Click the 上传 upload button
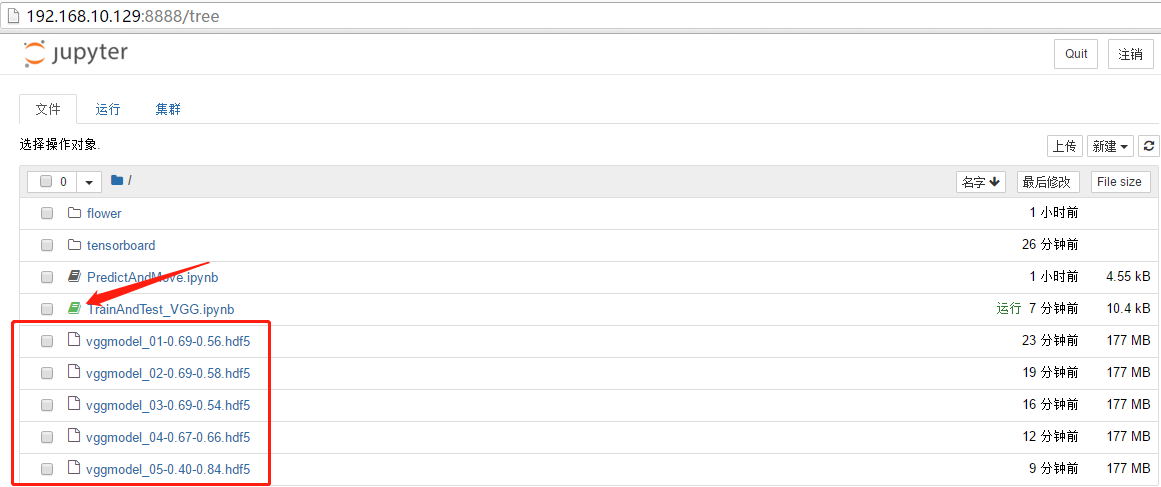Image resolution: width=1161 pixels, height=487 pixels. (1064, 146)
